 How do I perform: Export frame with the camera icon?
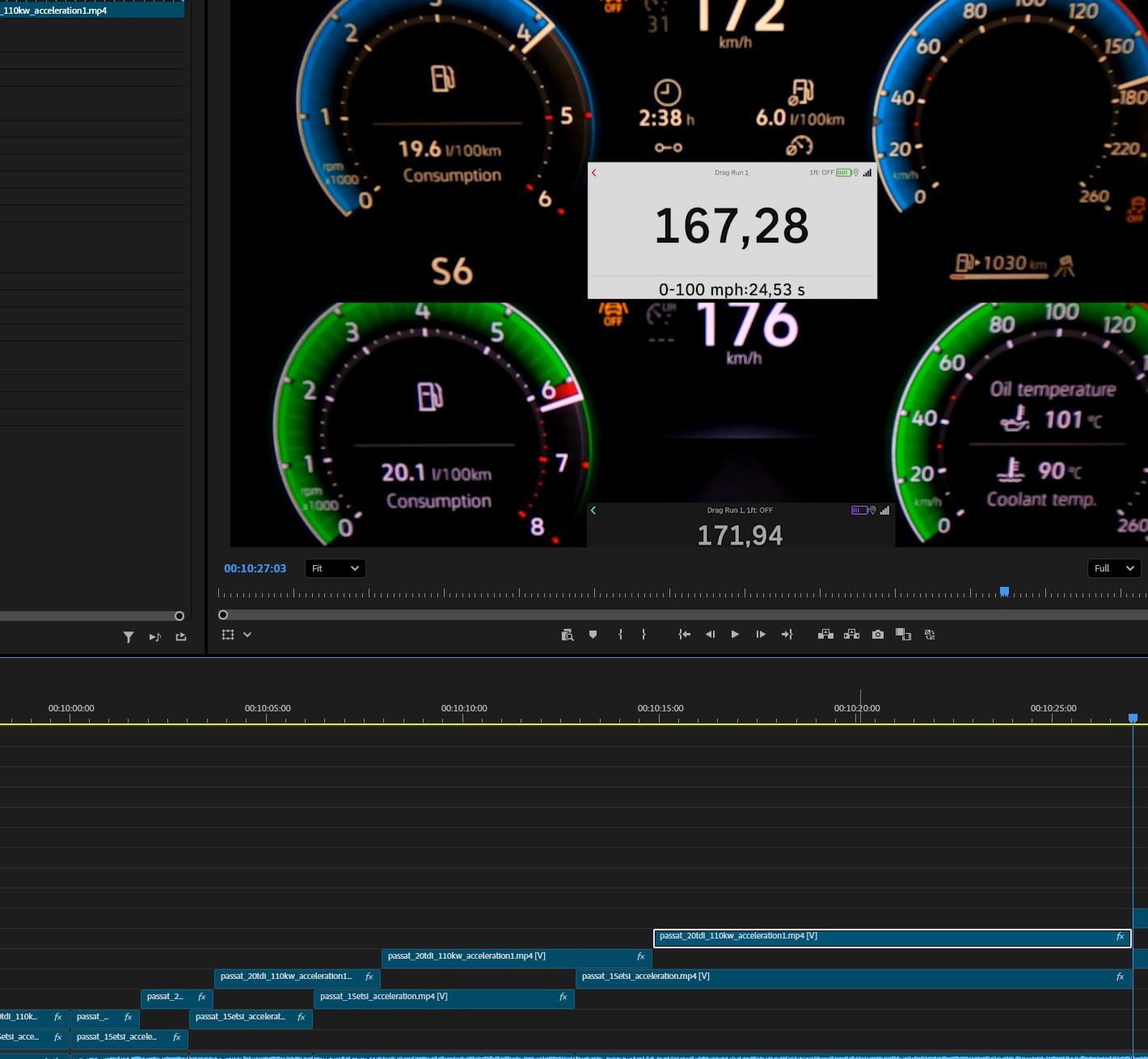point(878,635)
